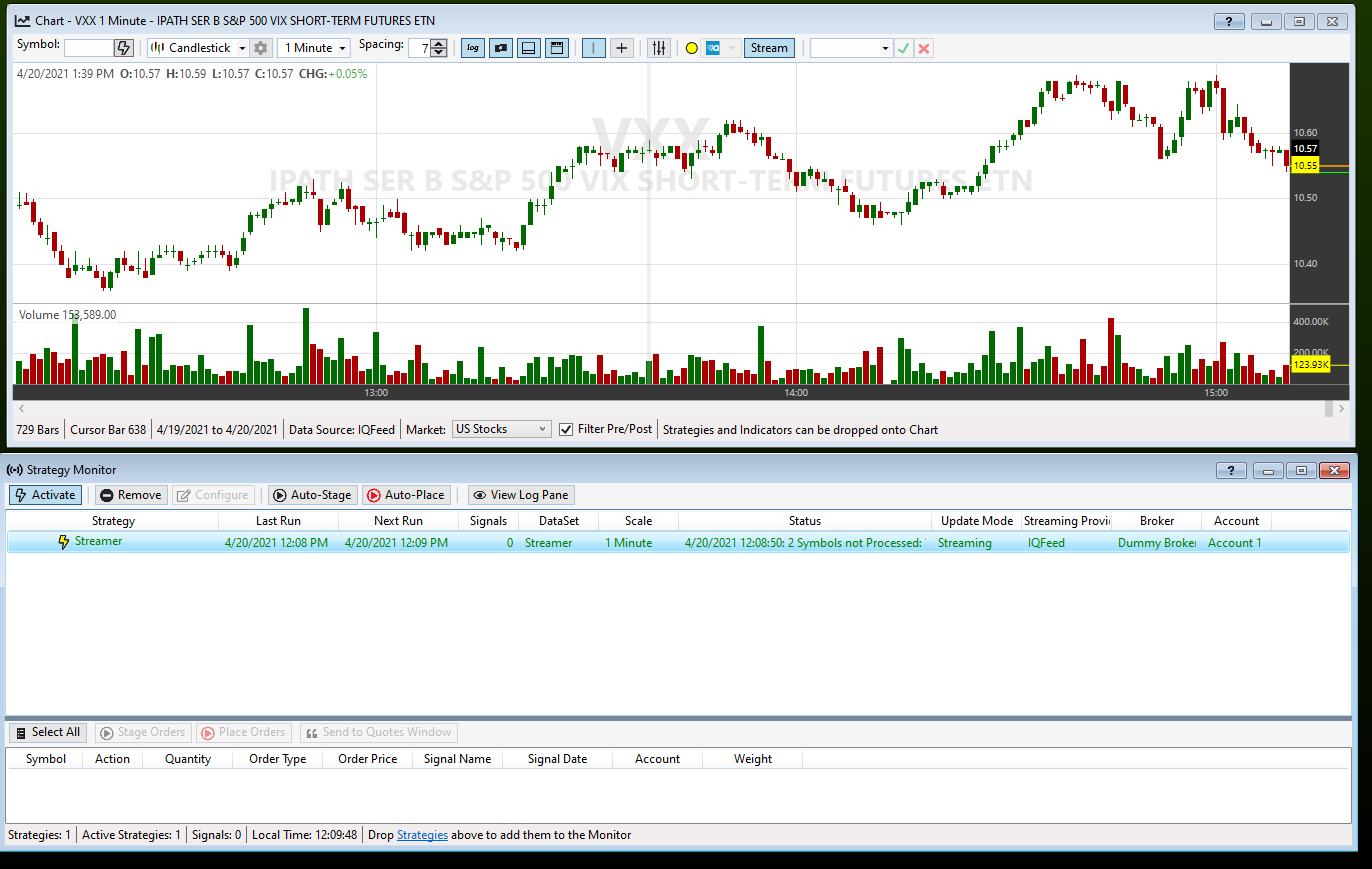The width and height of the screenshot is (1372, 869).
Task: Toggle the icon button right of log
Action: click(501, 48)
